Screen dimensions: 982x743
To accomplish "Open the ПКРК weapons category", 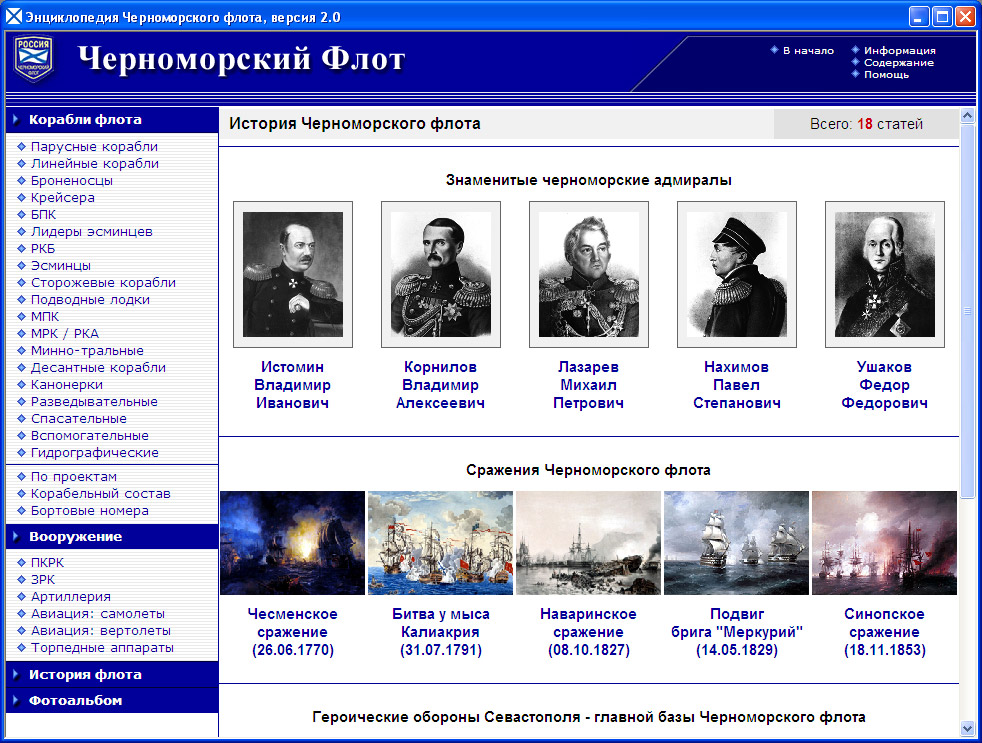I will [47, 563].
